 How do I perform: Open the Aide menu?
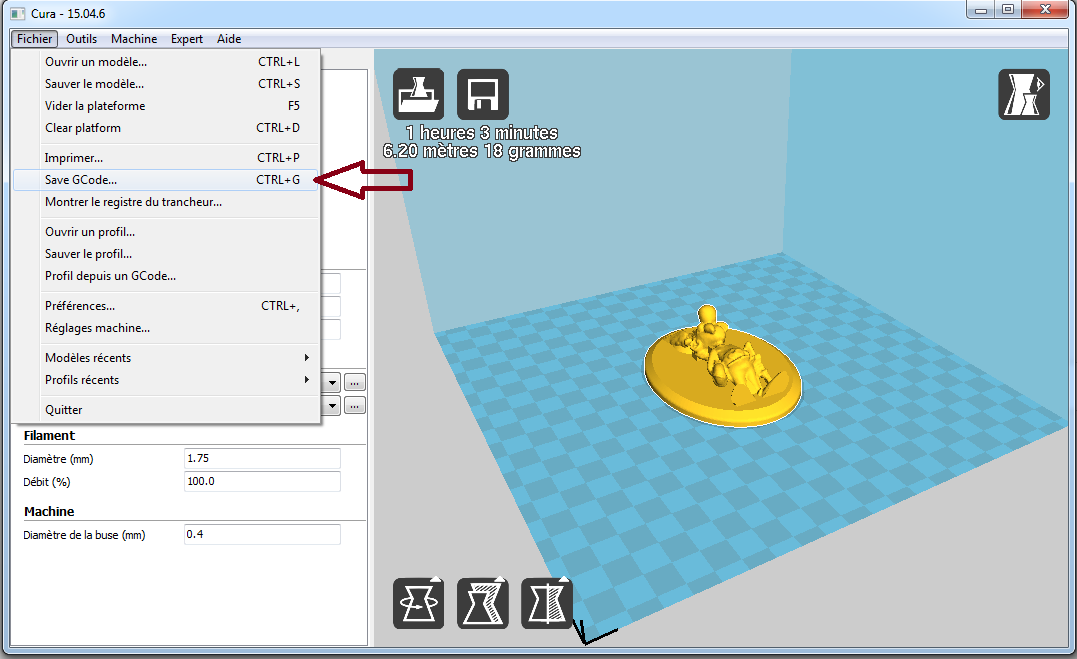tap(229, 39)
